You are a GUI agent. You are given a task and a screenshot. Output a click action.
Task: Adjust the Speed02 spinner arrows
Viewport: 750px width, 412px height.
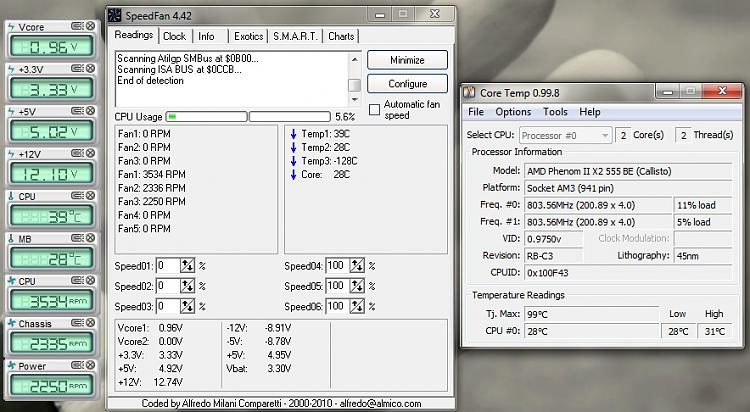pyautogui.click(x=187, y=286)
